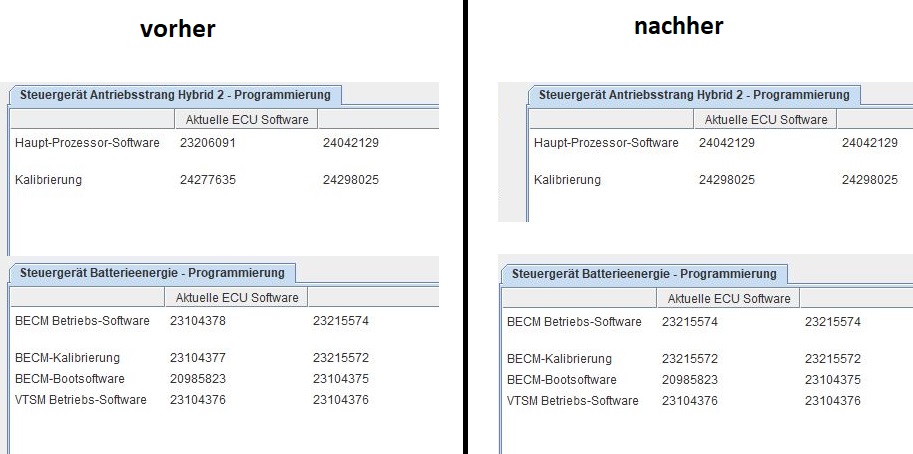913x454 pixels.
Task: Select the Kalibrierung row label under nachher
Action: click(x=567, y=180)
